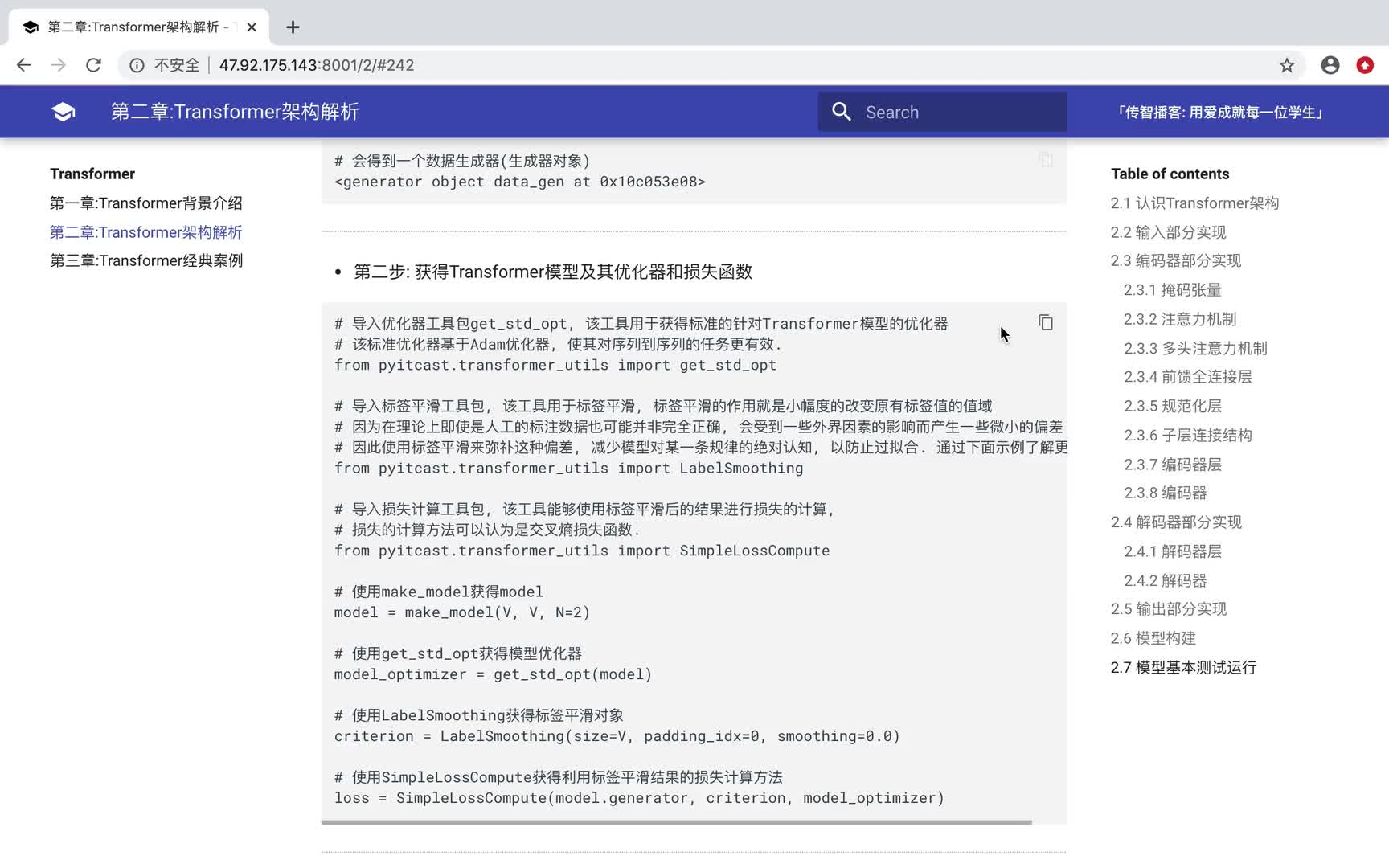Select the 第二章:Transformer架构解析 browser tab
This screenshot has width=1389, height=868.
click(x=139, y=27)
